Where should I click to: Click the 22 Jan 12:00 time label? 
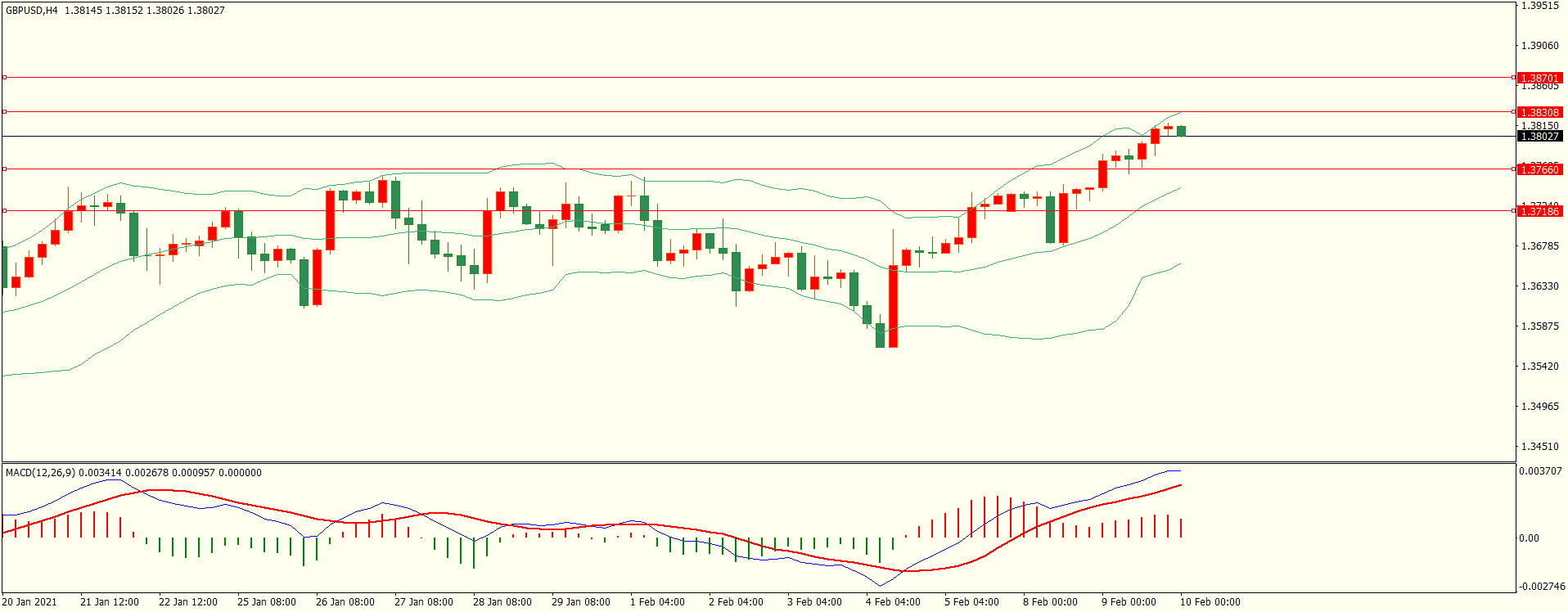(188, 602)
